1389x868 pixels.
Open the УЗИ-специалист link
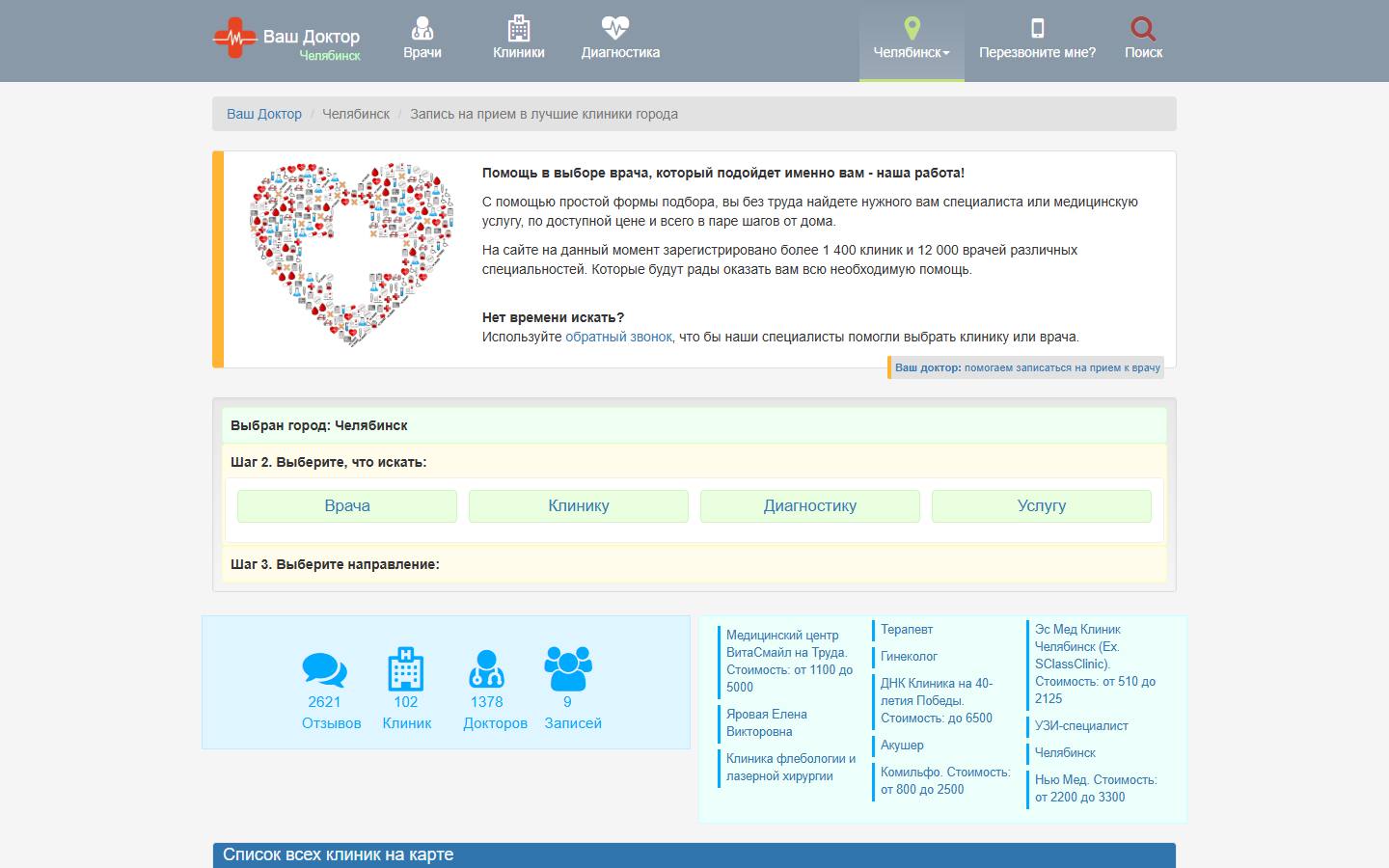click(x=1081, y=725)
